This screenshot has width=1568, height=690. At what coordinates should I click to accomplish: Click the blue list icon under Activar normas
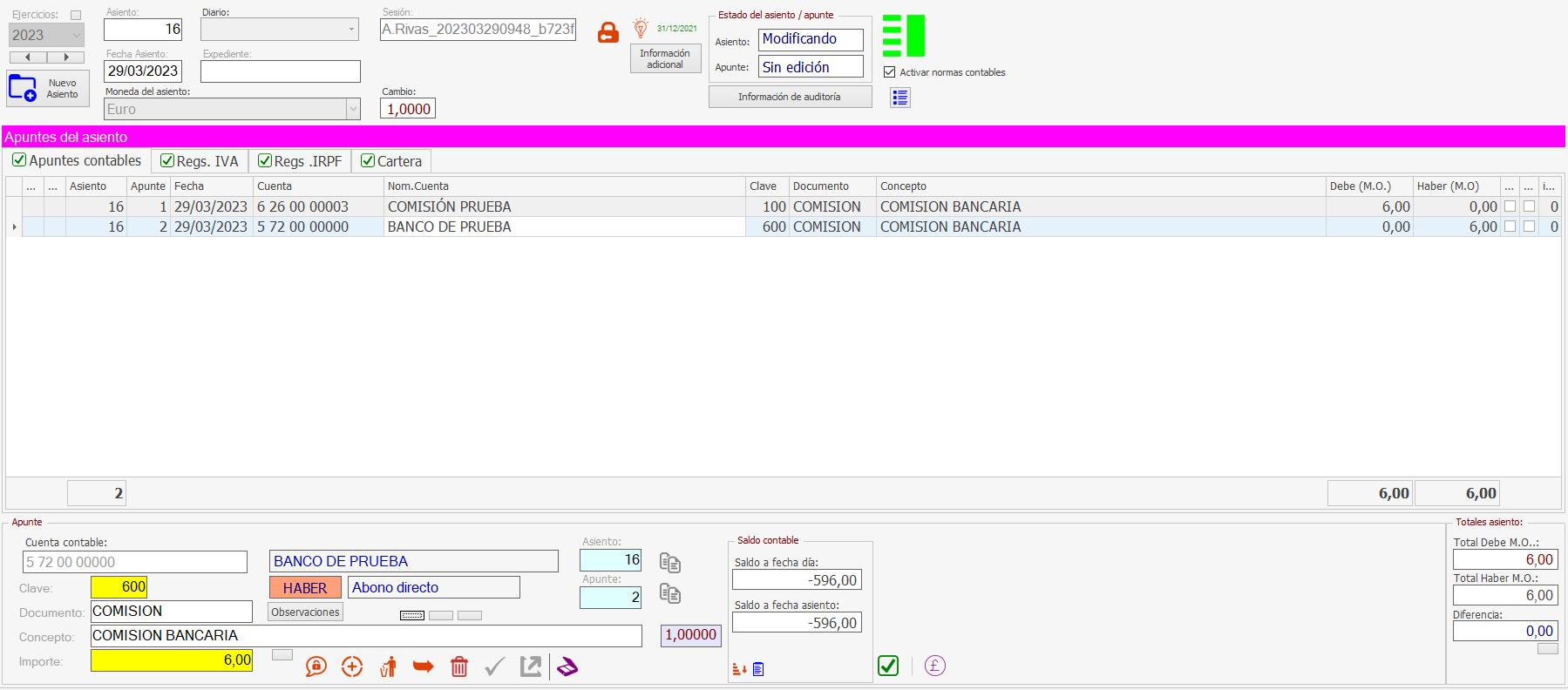tap(899, 98)
